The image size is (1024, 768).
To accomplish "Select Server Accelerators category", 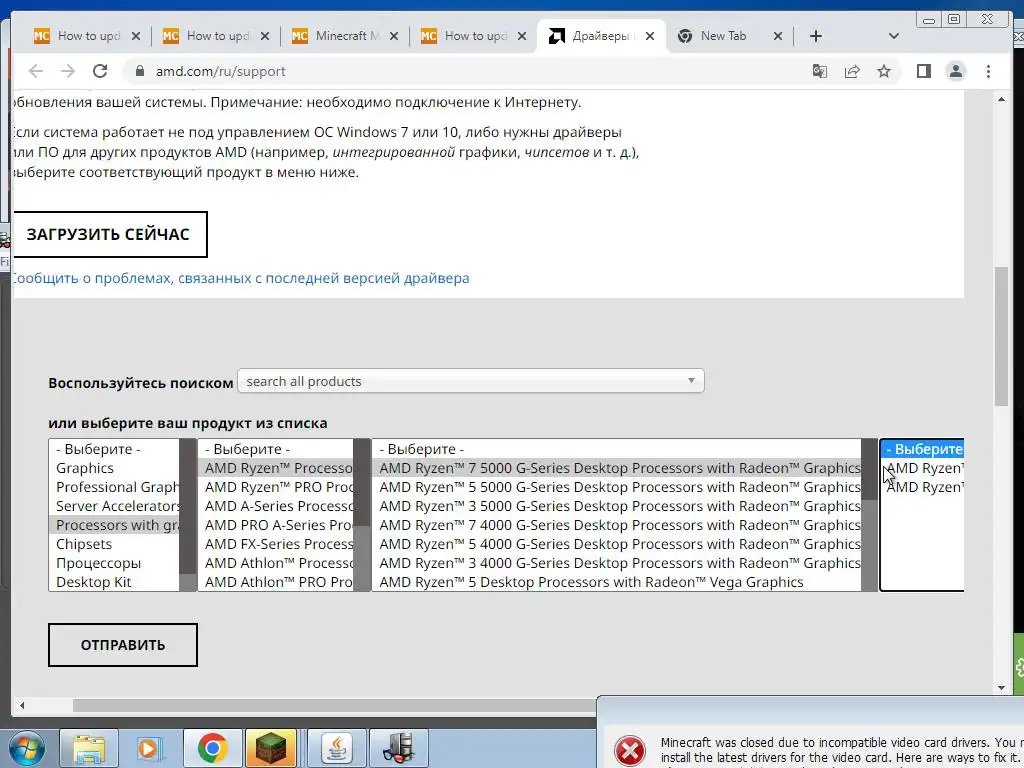I will [114, 506].
